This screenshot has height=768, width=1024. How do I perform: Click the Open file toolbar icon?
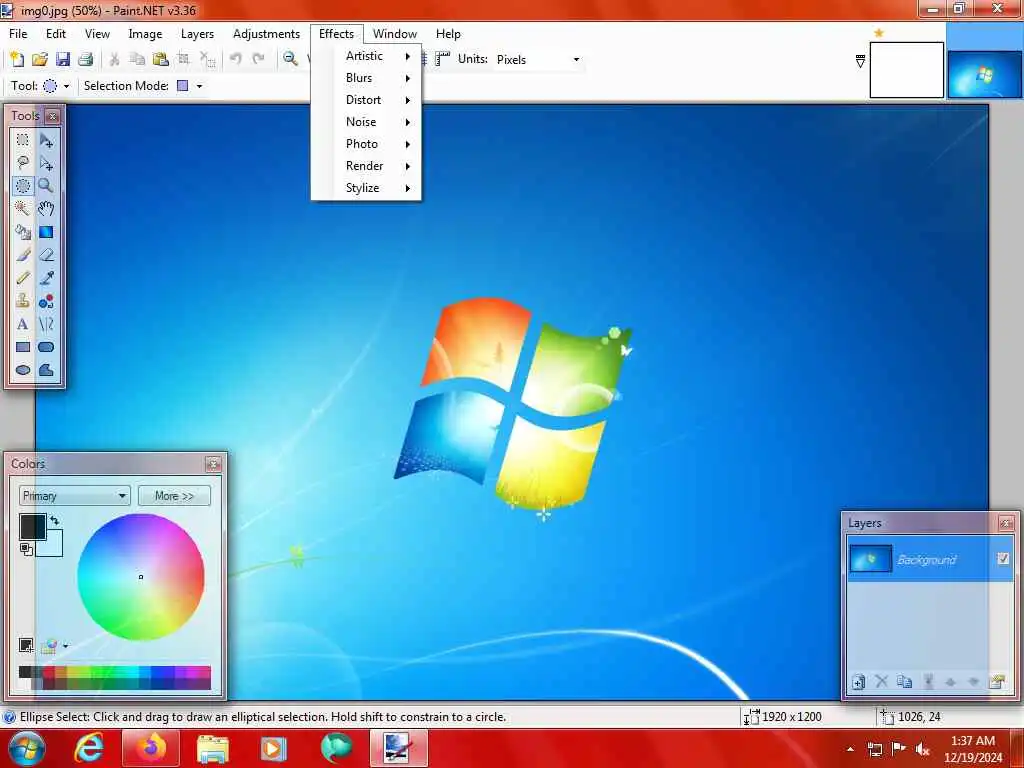click(x=40, y=59)
